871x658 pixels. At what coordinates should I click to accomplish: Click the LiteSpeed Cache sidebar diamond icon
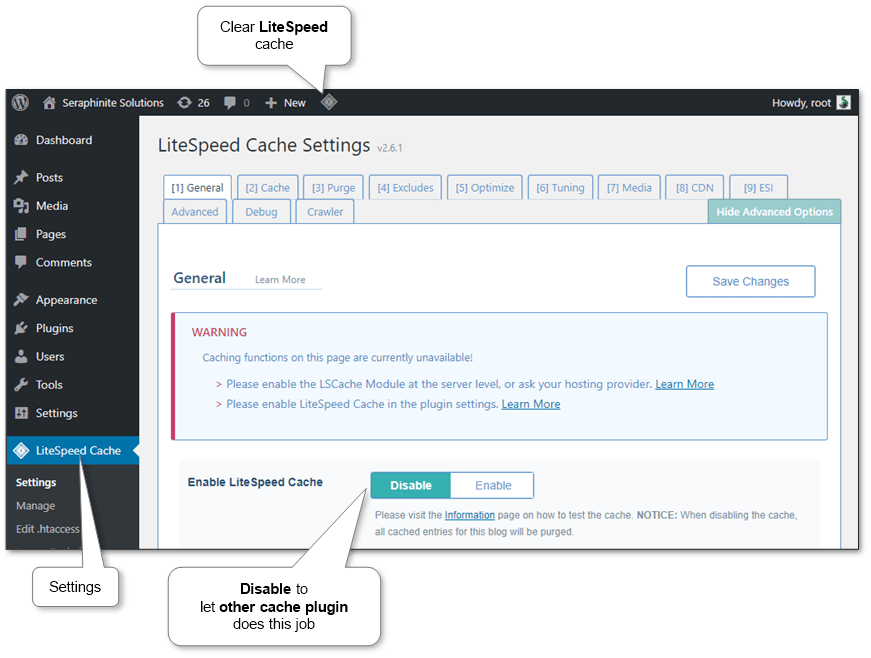click(x=21, y=450)
